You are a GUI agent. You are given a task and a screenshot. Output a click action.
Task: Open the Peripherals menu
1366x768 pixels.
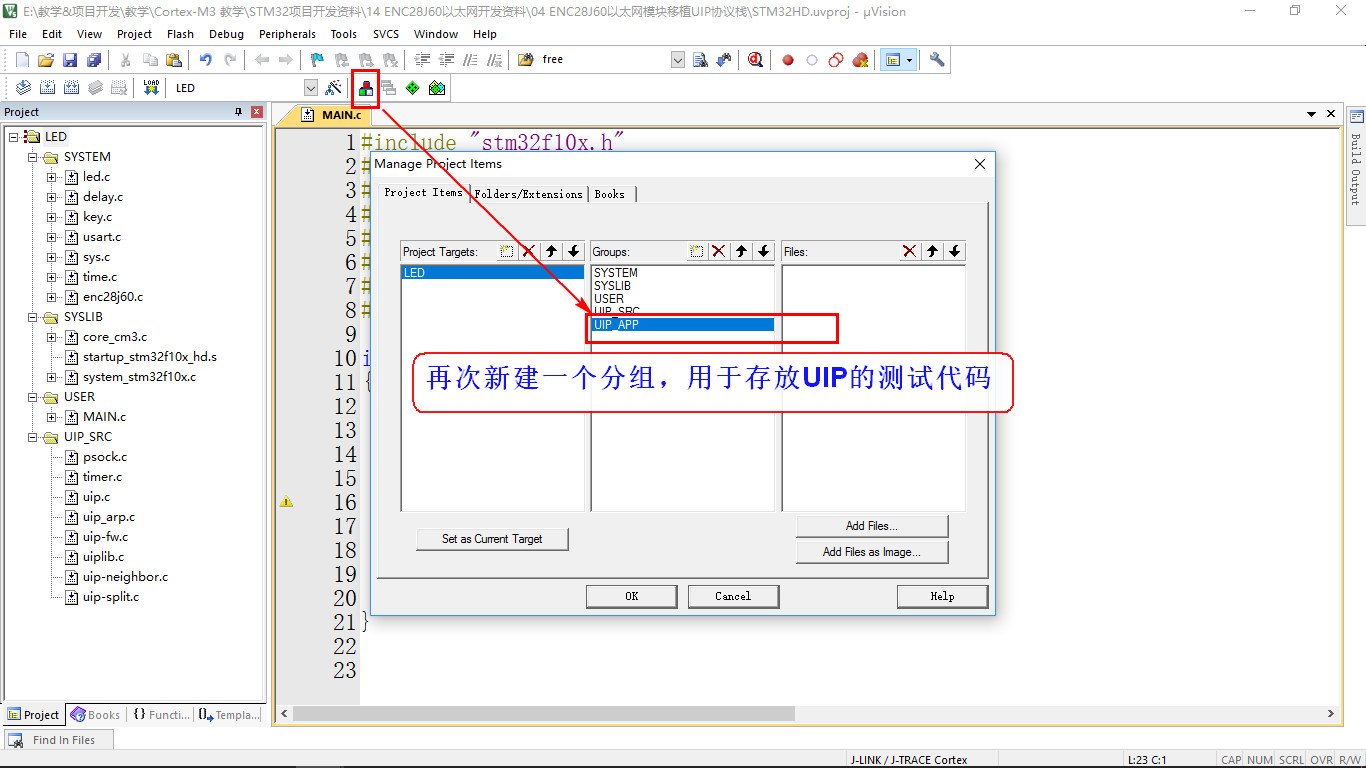(287, 34)
